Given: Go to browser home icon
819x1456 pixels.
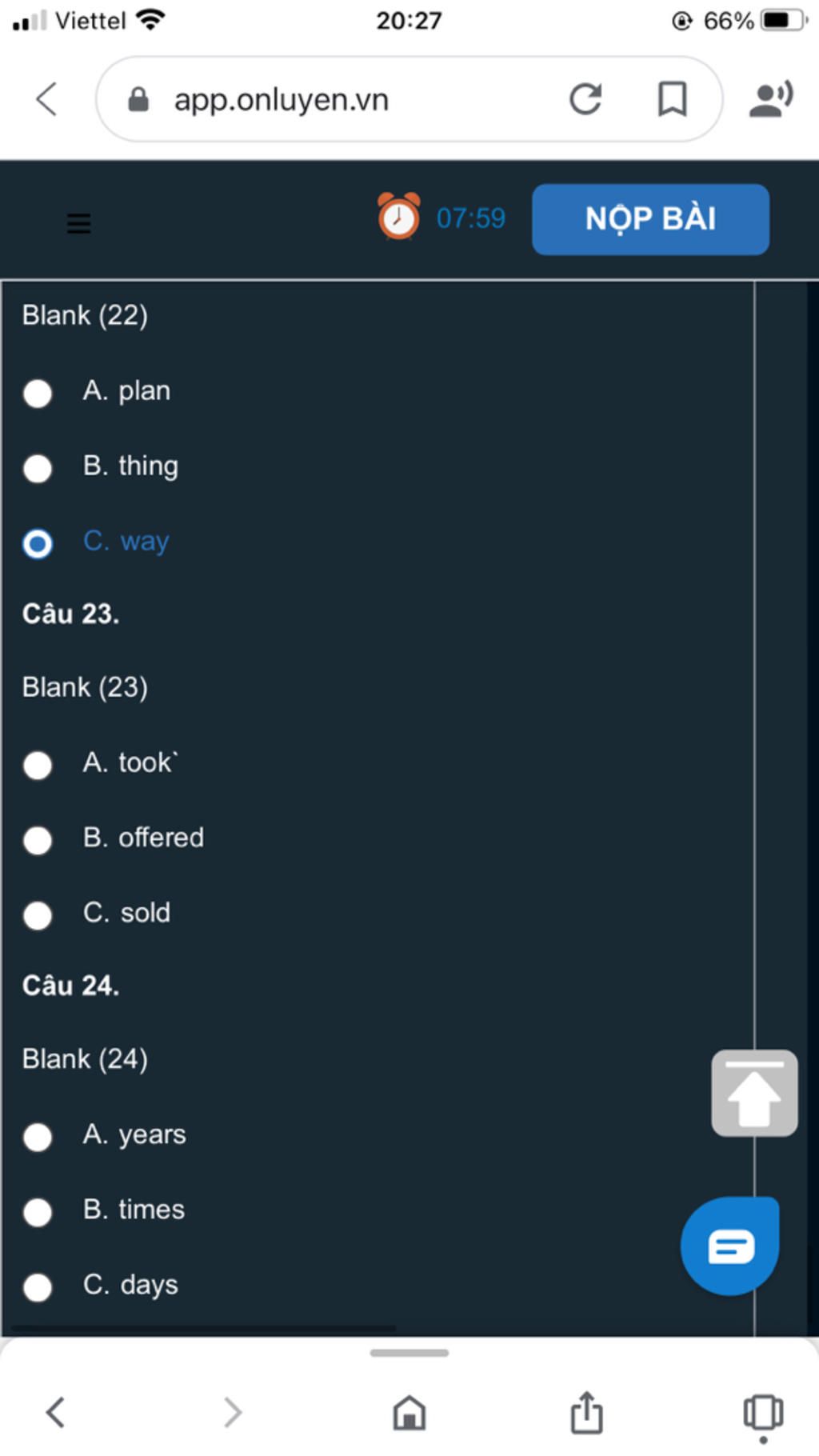Looking at the screenshot, I should [409, 1412].
